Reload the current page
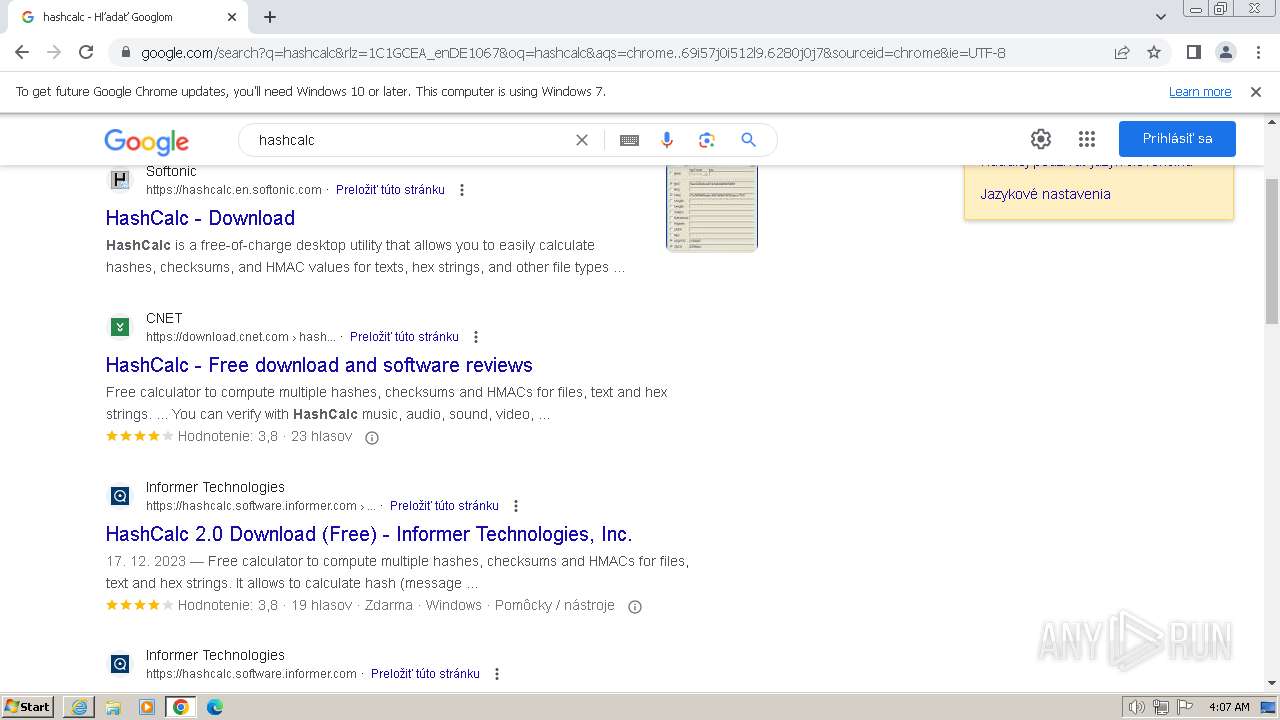Screen dimensions: 1280x720 click(x=86, y=52)
